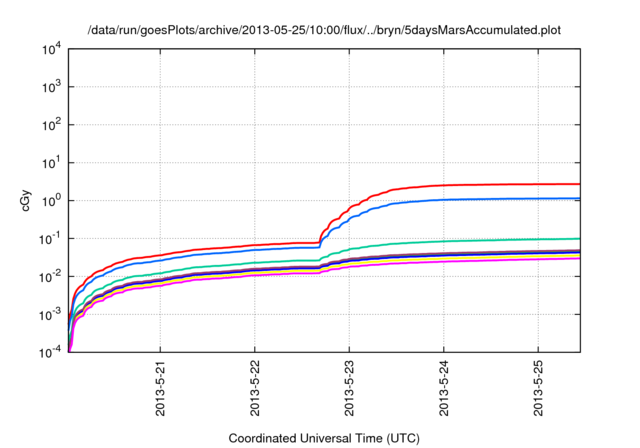
Task: Click the 10^-4 y-axis label
Action: (x=50, y=352)
